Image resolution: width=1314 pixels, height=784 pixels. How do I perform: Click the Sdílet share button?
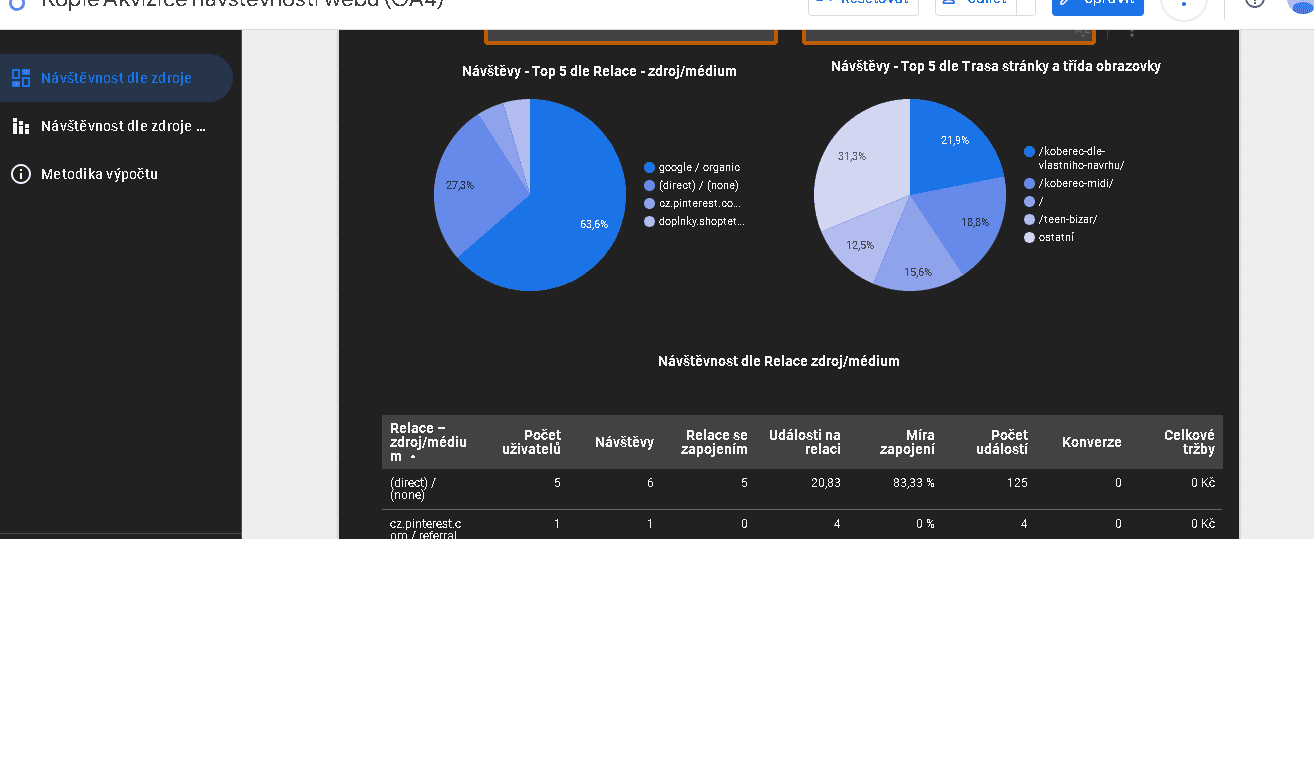[x=974, y=4]
